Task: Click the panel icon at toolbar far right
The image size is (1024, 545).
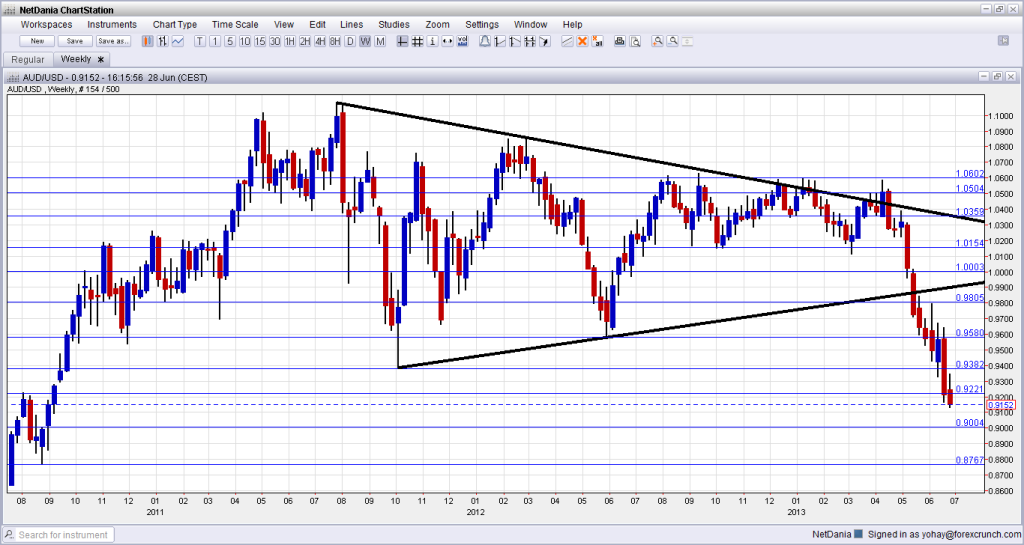Action: click(1004, 40)
